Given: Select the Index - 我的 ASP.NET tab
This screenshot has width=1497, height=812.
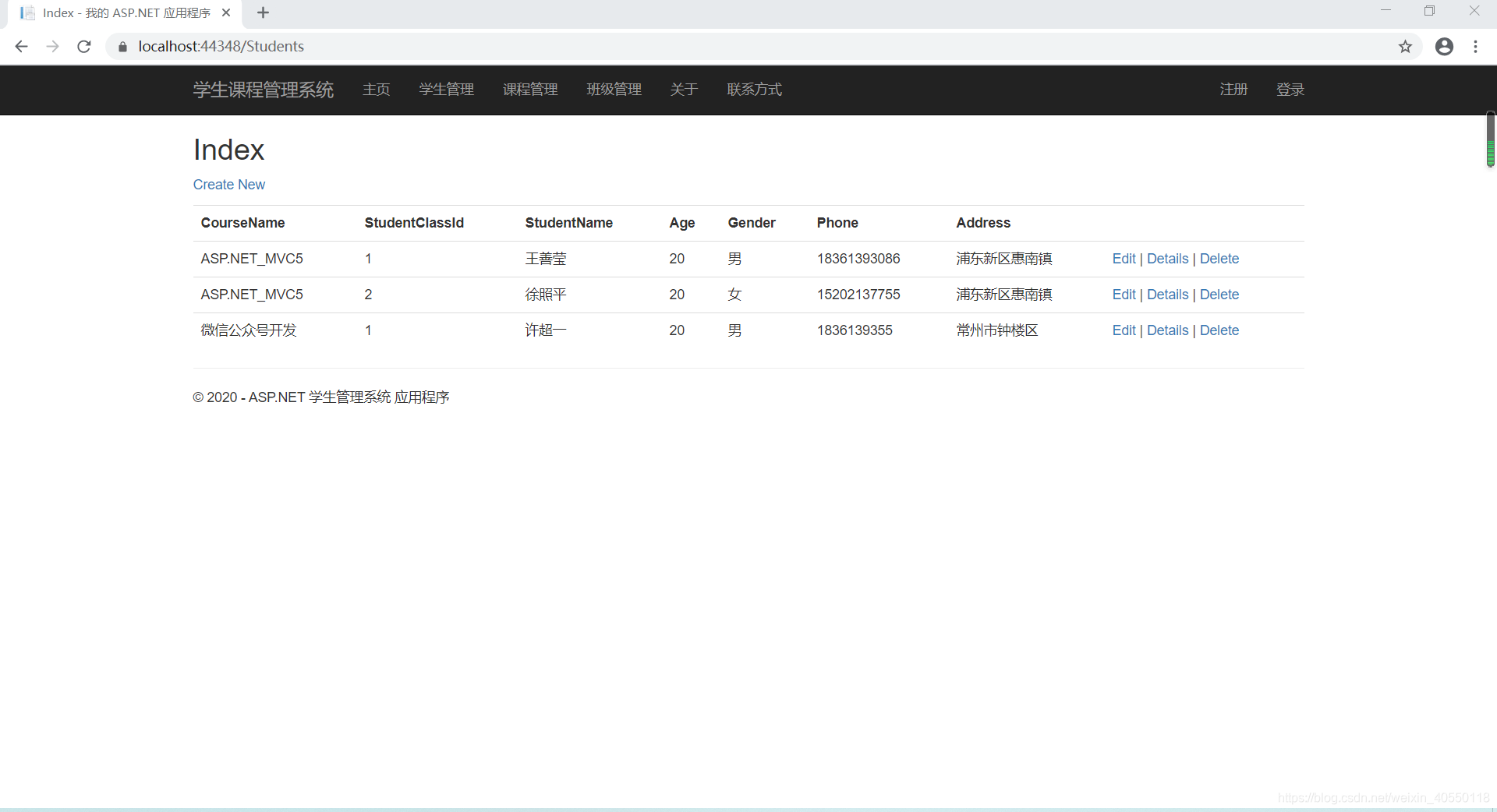Looking at the screenshot, I should click(x=125, y=12).
